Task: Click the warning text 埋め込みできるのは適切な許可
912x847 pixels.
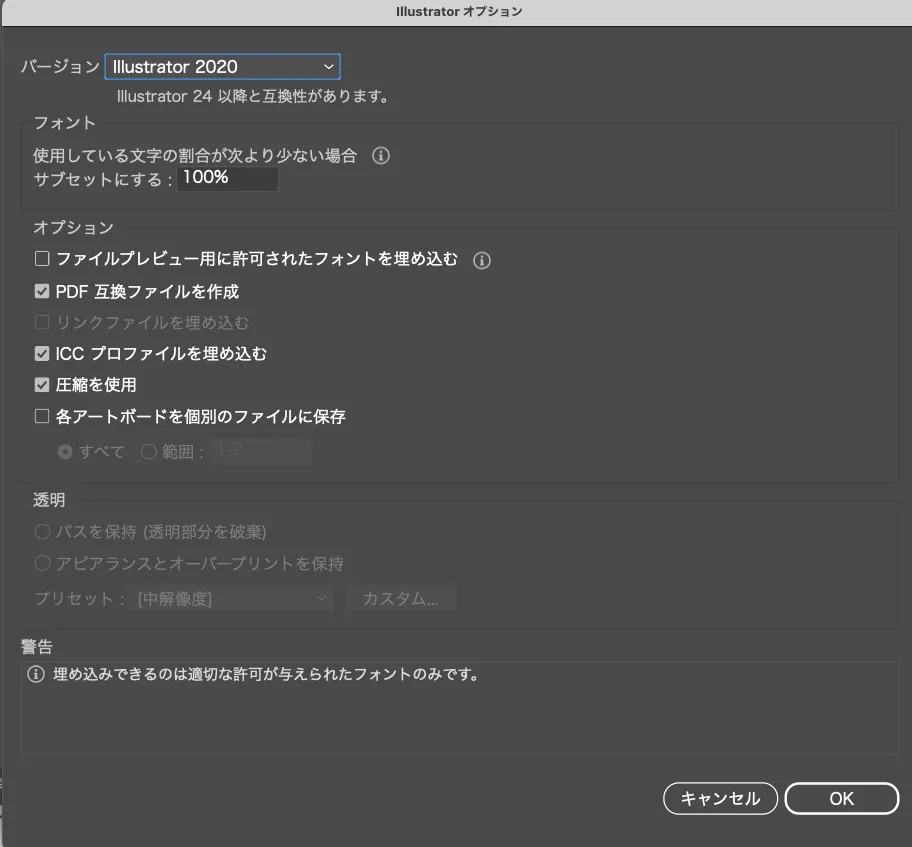Action: 266,674
